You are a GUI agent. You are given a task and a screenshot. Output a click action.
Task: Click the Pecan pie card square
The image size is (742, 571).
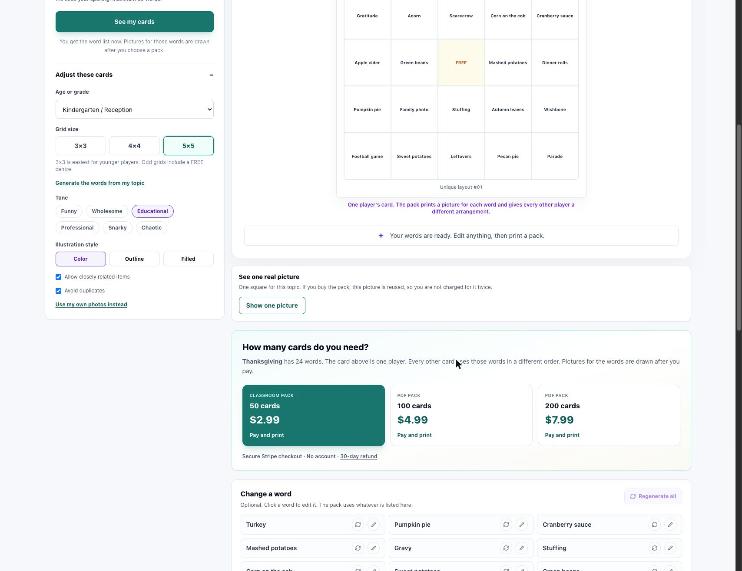[x=508, y=156]
